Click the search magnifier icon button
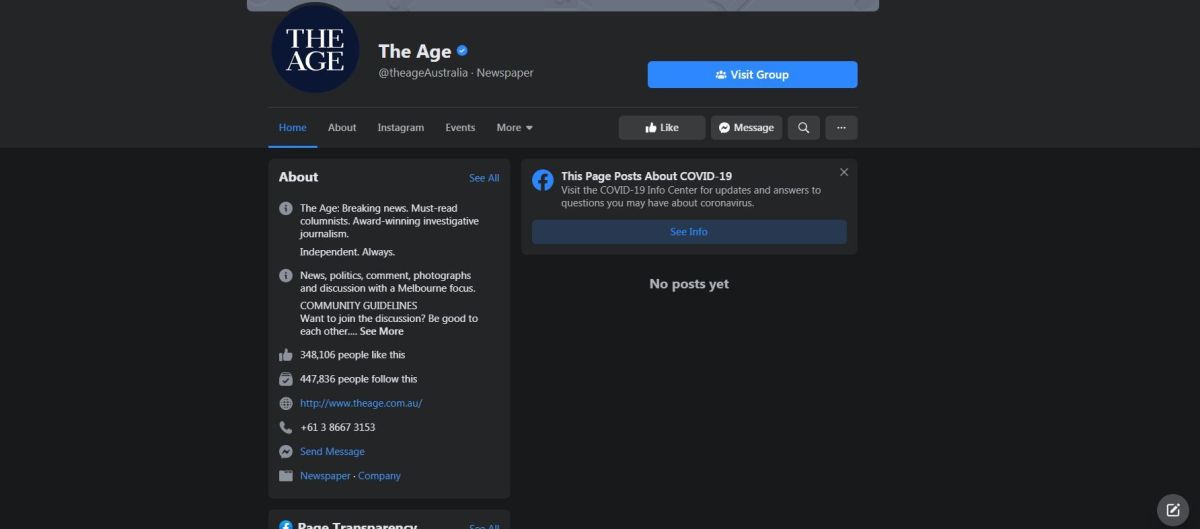 803,128
